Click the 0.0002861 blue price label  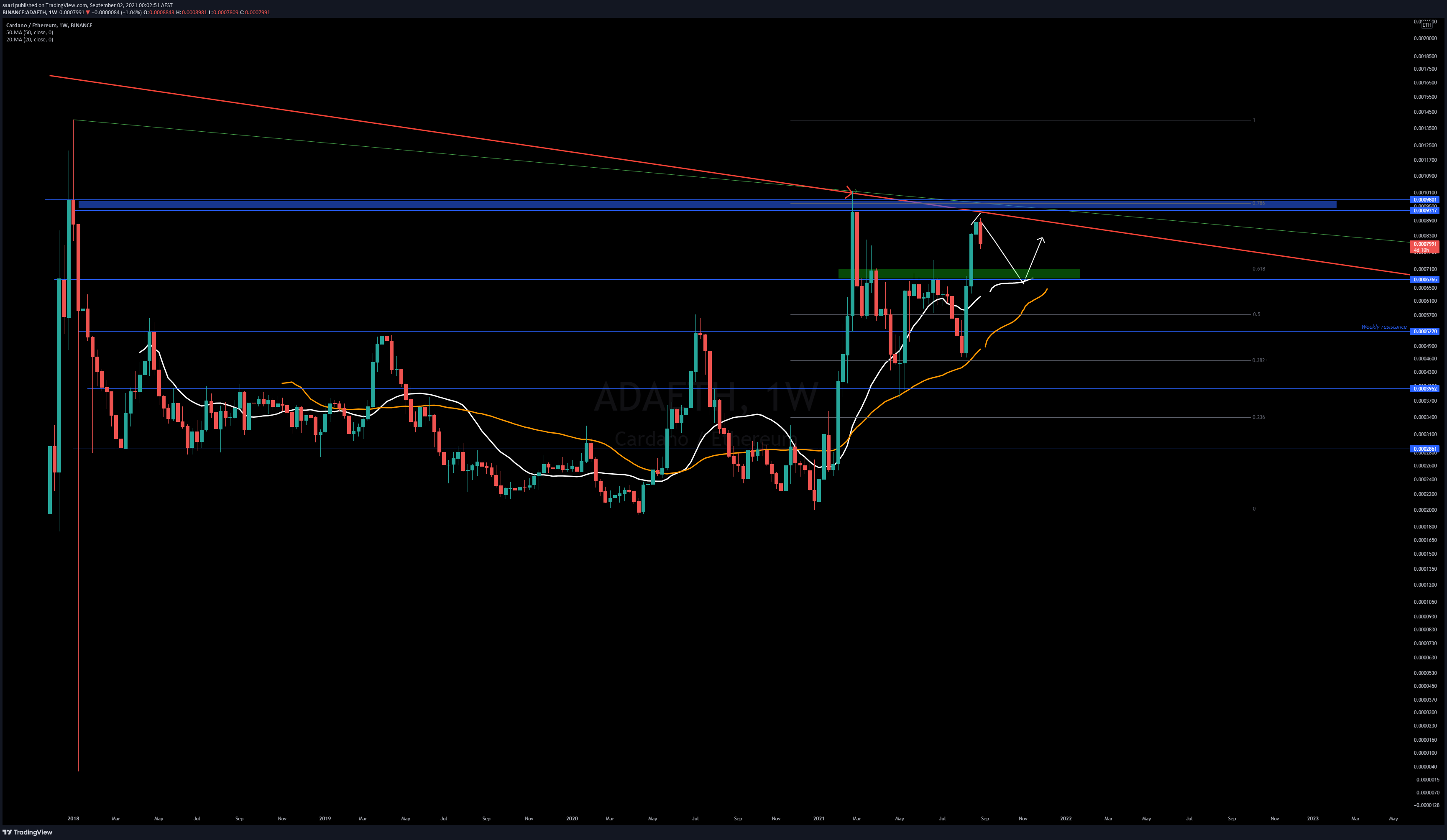coord(1424,449)
